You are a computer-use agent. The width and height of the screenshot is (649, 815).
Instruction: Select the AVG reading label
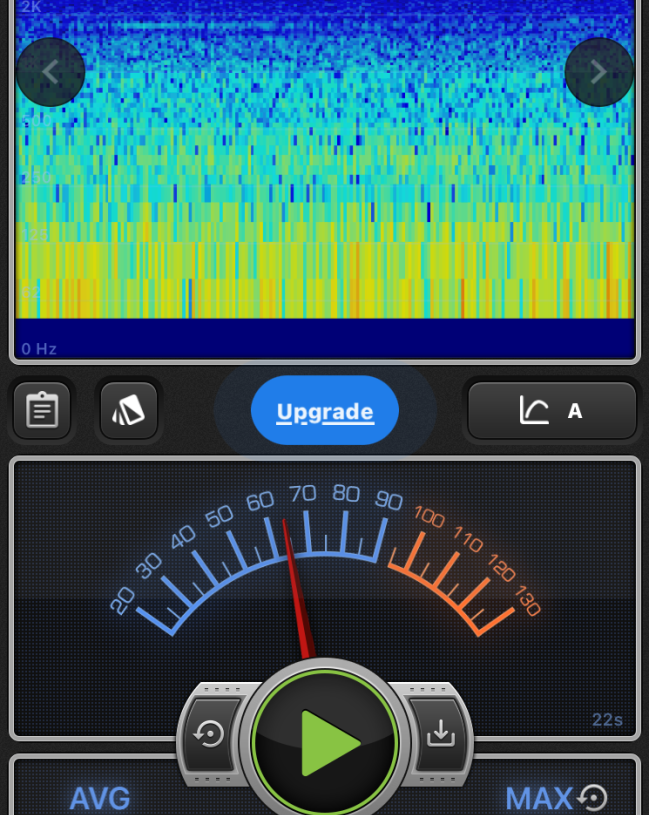[x=100, y=799]
